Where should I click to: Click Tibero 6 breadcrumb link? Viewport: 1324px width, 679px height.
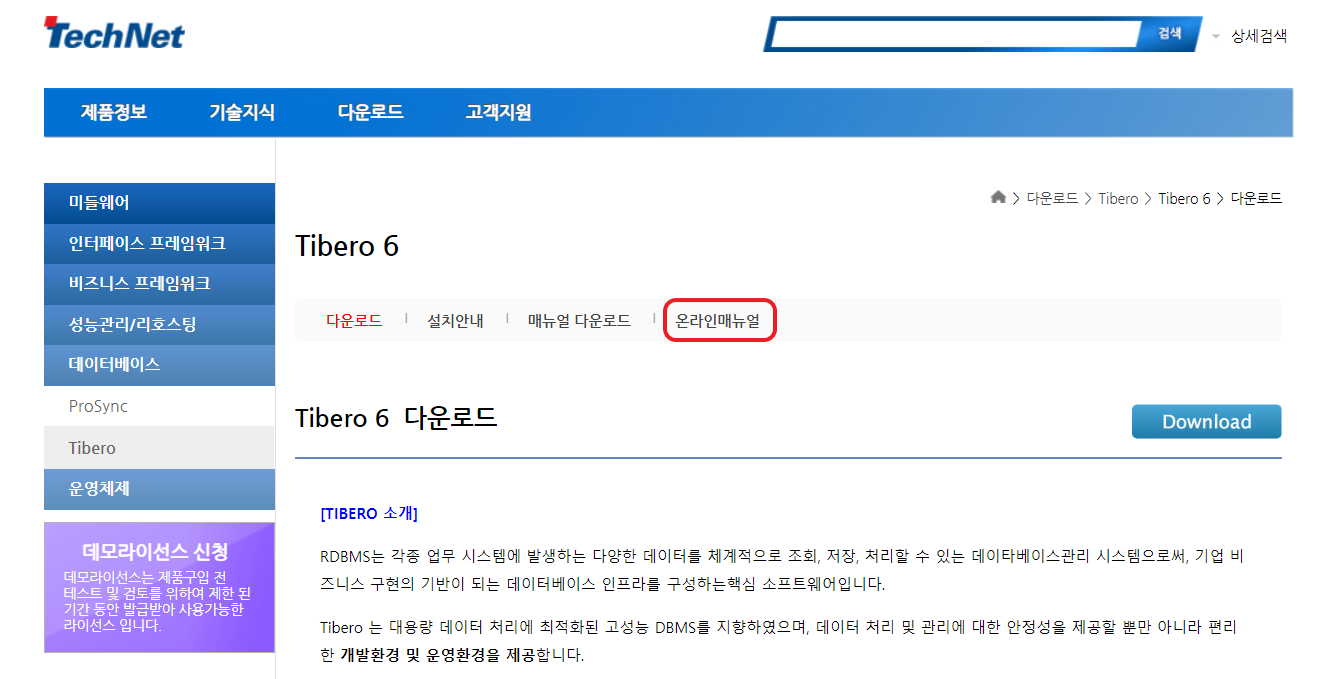pos(1184,199)
